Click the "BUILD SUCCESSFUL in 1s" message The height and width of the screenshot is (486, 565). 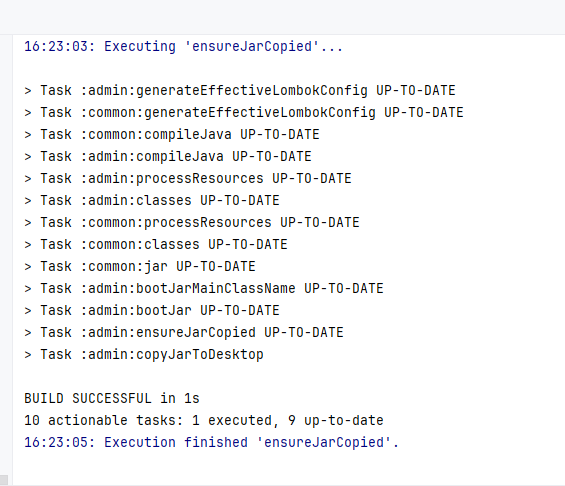point(112,398)
